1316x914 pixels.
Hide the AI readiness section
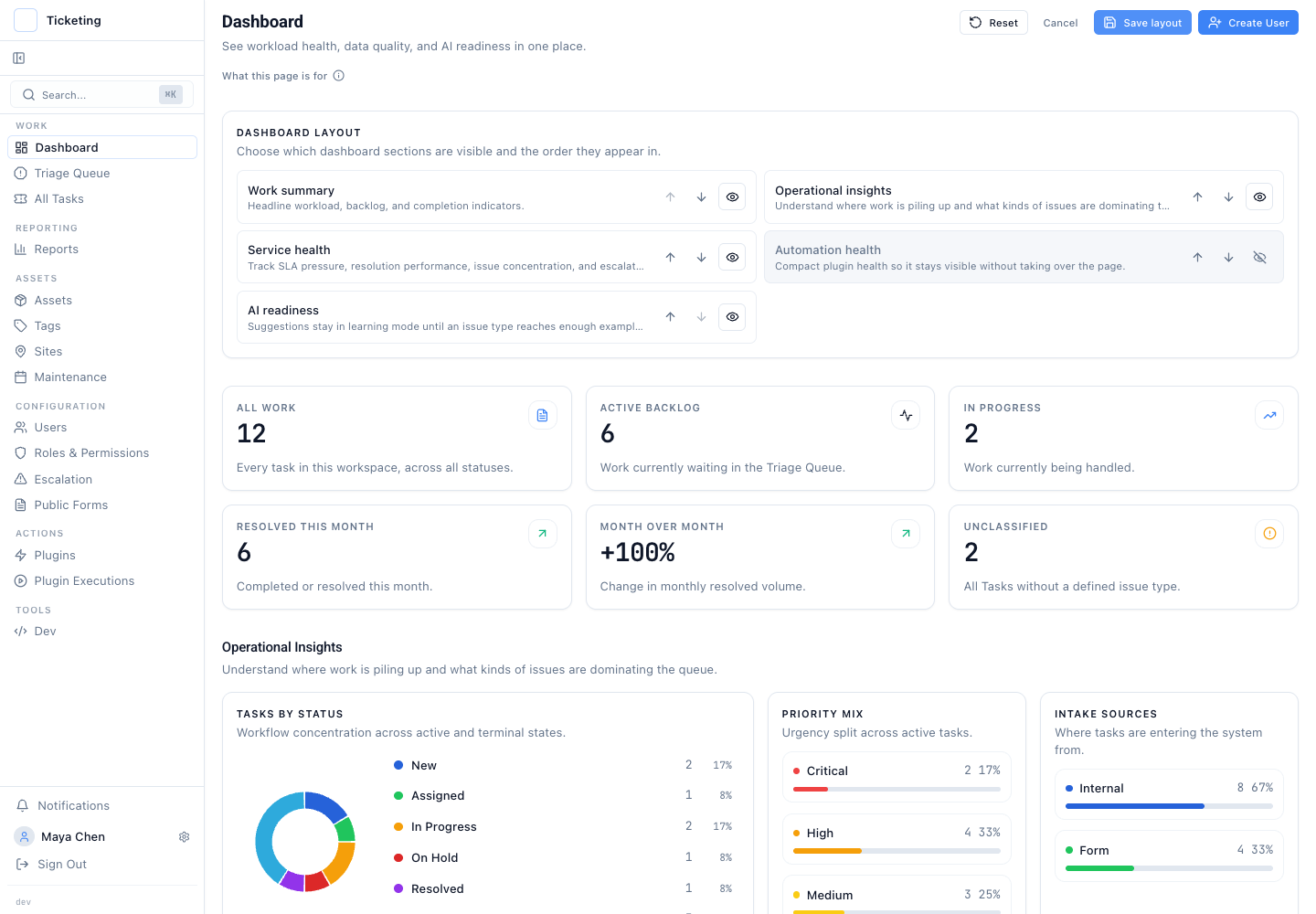click(732, 317)
